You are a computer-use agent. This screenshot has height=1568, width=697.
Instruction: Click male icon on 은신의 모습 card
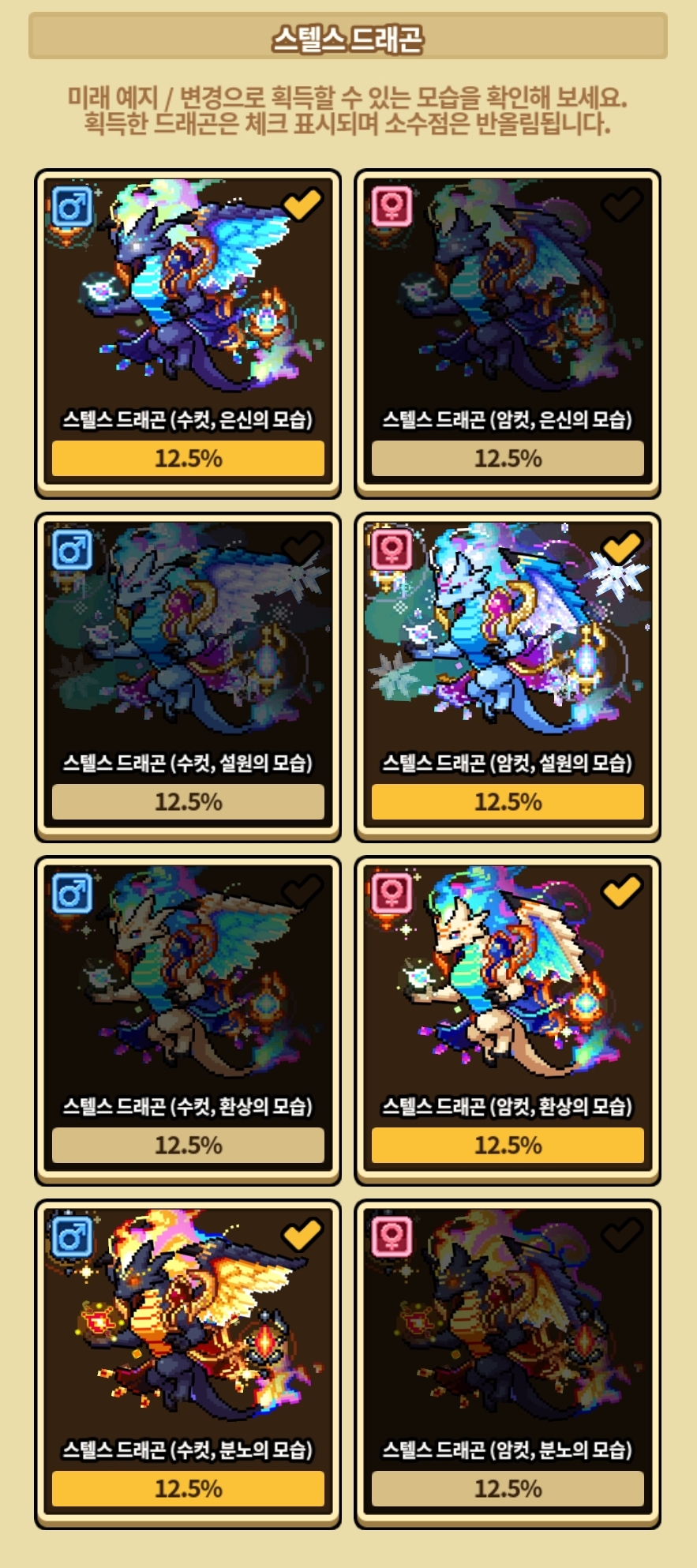[x=73, y=207]
